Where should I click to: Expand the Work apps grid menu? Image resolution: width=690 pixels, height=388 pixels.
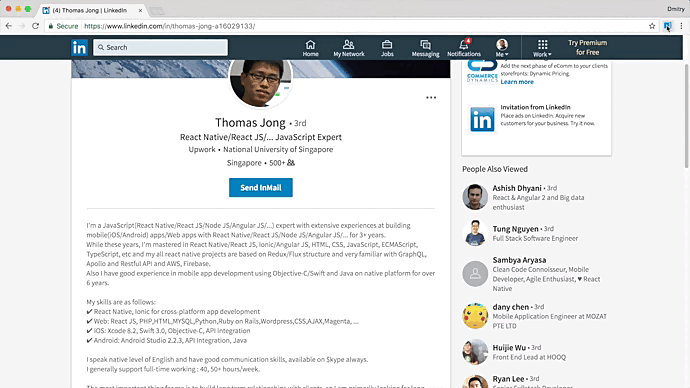542,48
